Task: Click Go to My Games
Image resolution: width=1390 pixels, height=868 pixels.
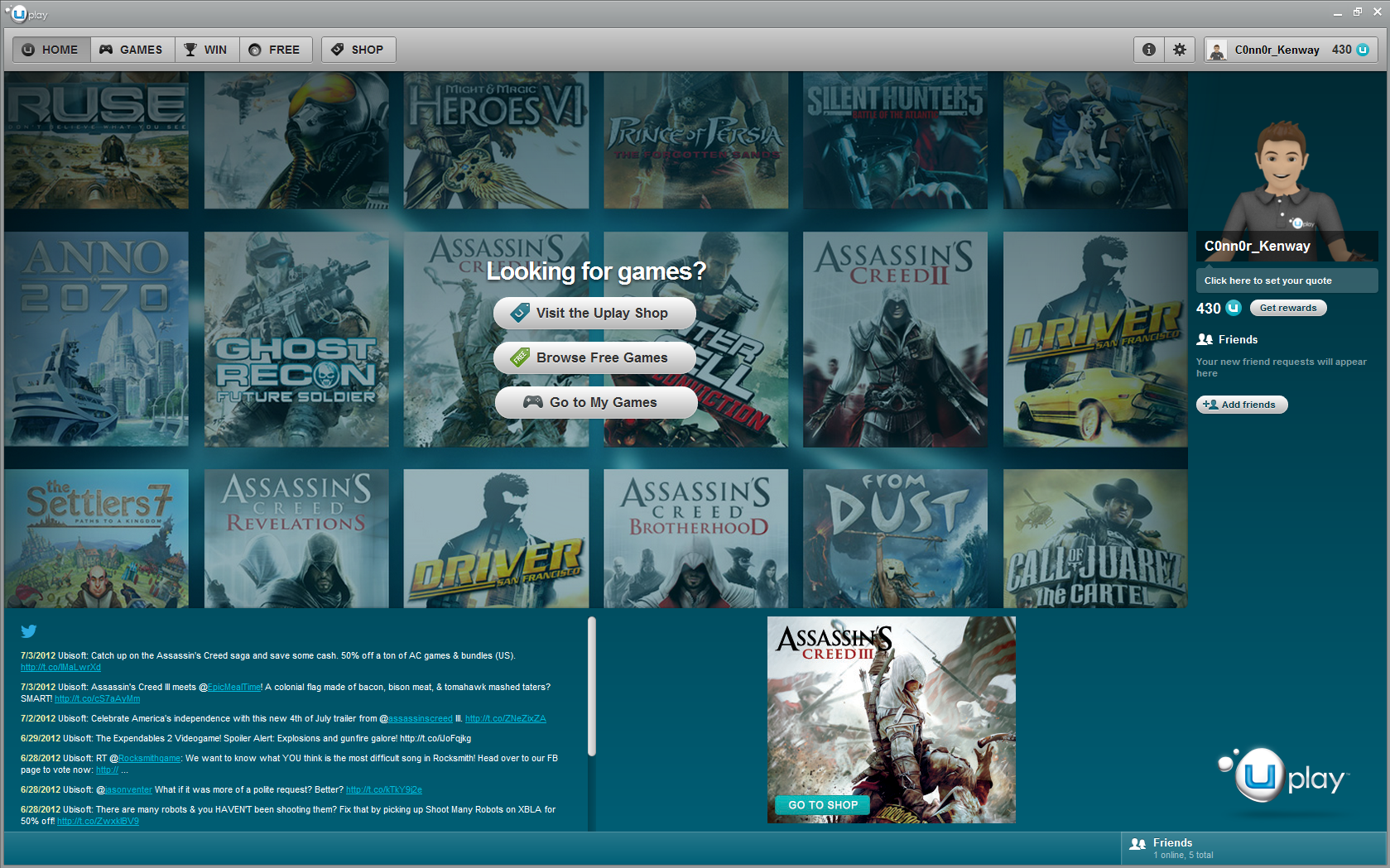Action: click(595, 402)
